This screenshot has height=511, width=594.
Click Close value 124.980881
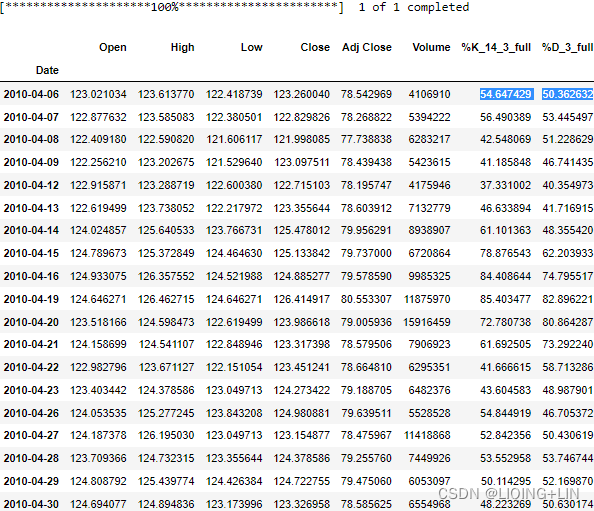302,413
